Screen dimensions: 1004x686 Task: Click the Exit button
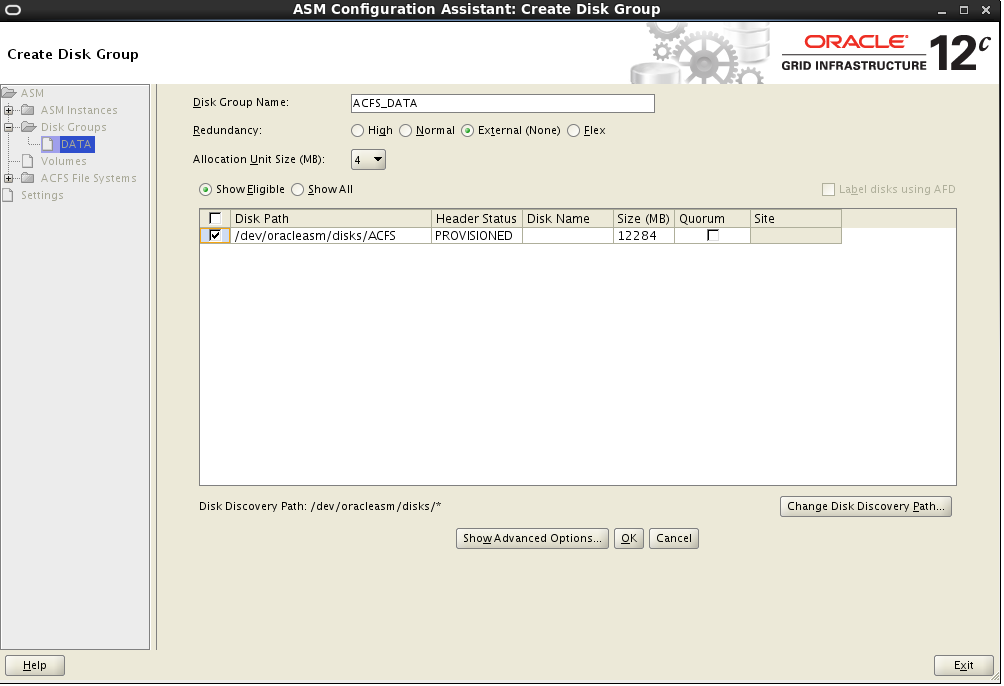964,666
